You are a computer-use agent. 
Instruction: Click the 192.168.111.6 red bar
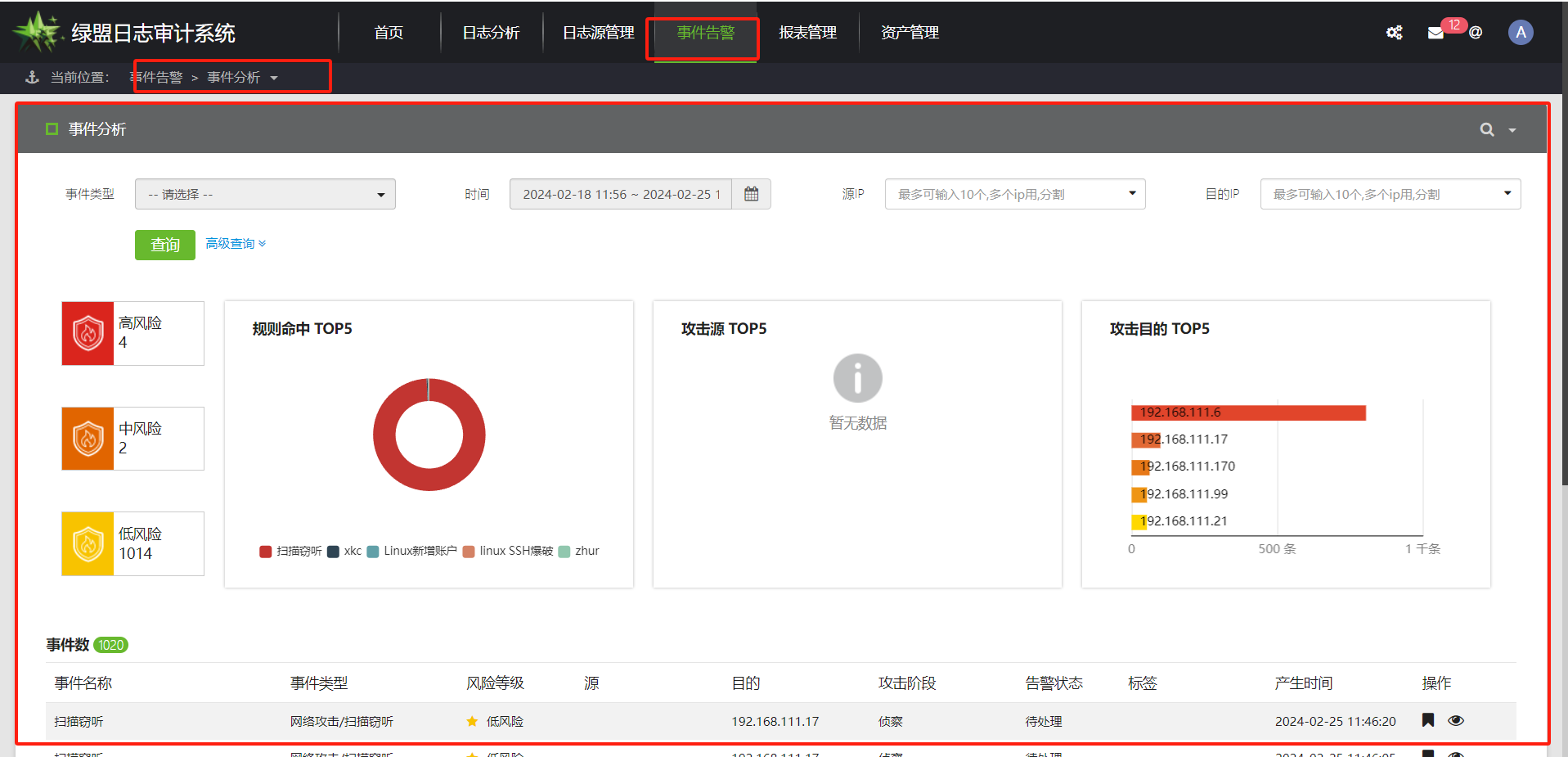coord(1248,412)
